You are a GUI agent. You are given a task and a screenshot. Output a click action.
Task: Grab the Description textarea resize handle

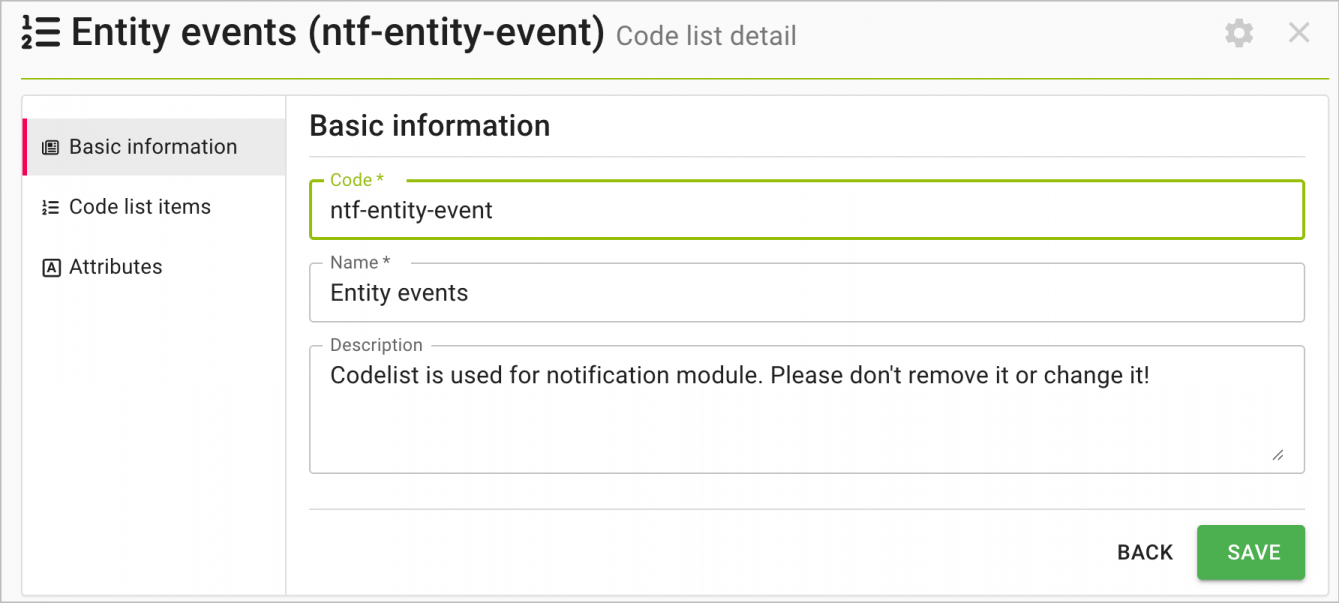[1277, 454]
